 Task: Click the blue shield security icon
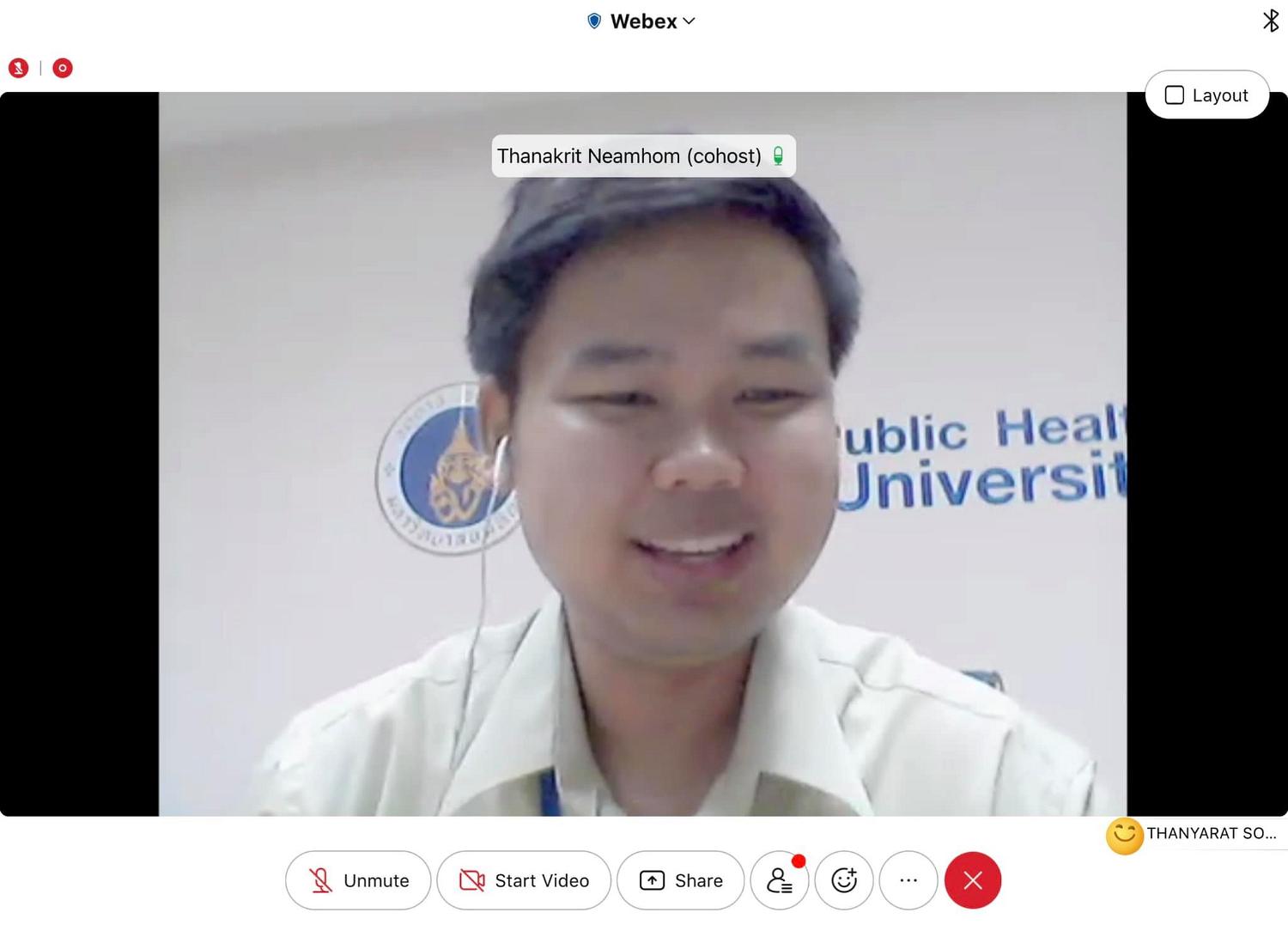(x=593, y=21)
